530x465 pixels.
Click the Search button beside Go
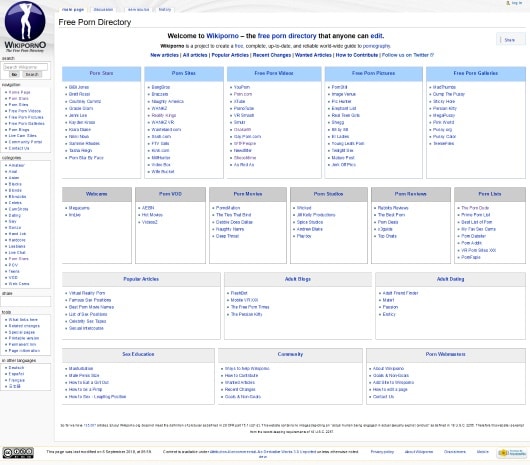(32, 74)
